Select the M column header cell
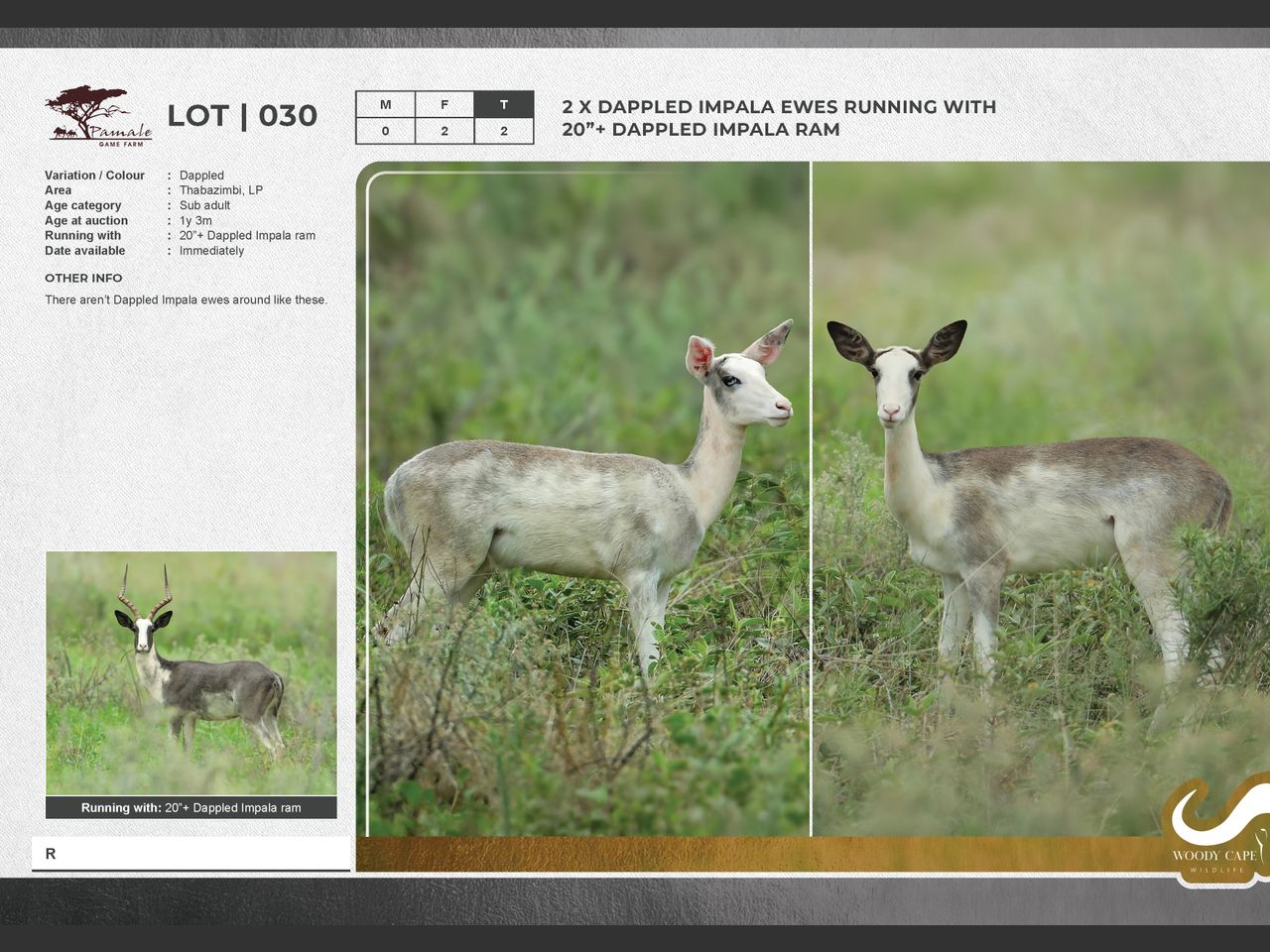The height and width of the screenshot is (952, 1270). [385, 105]
